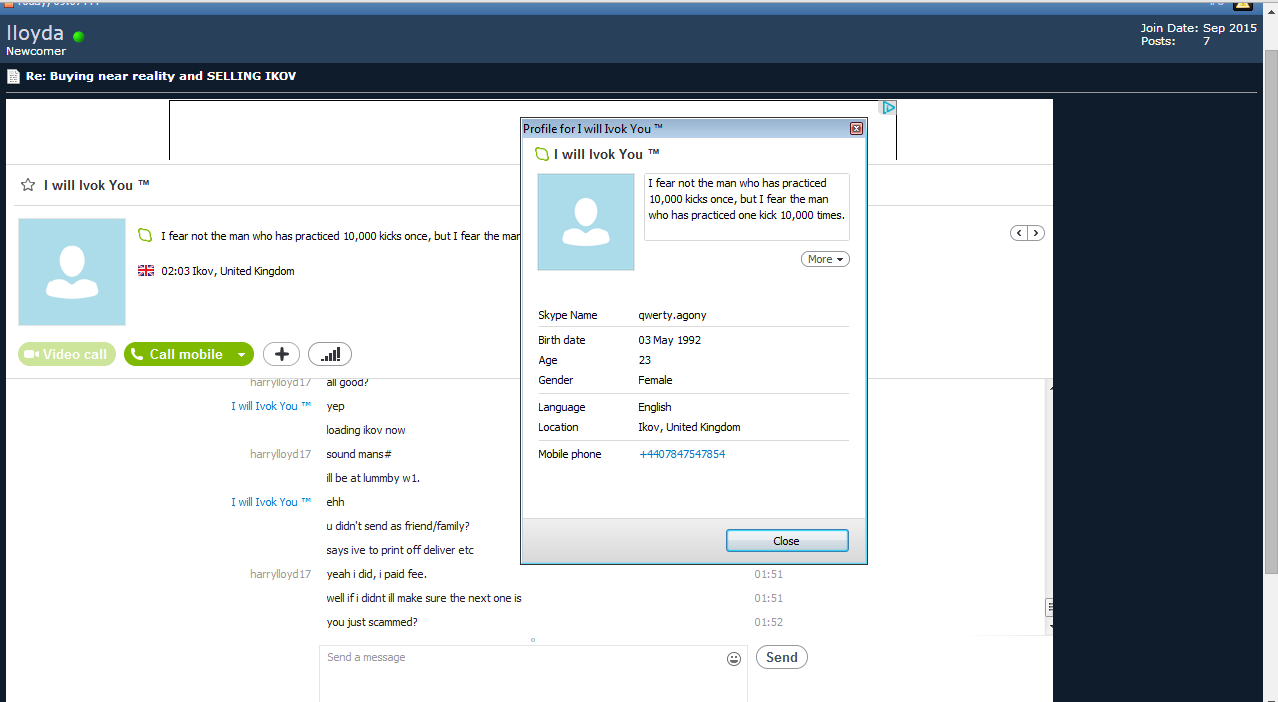
Task: Click the profile avatar in the dialog
Action: point(586,222)
